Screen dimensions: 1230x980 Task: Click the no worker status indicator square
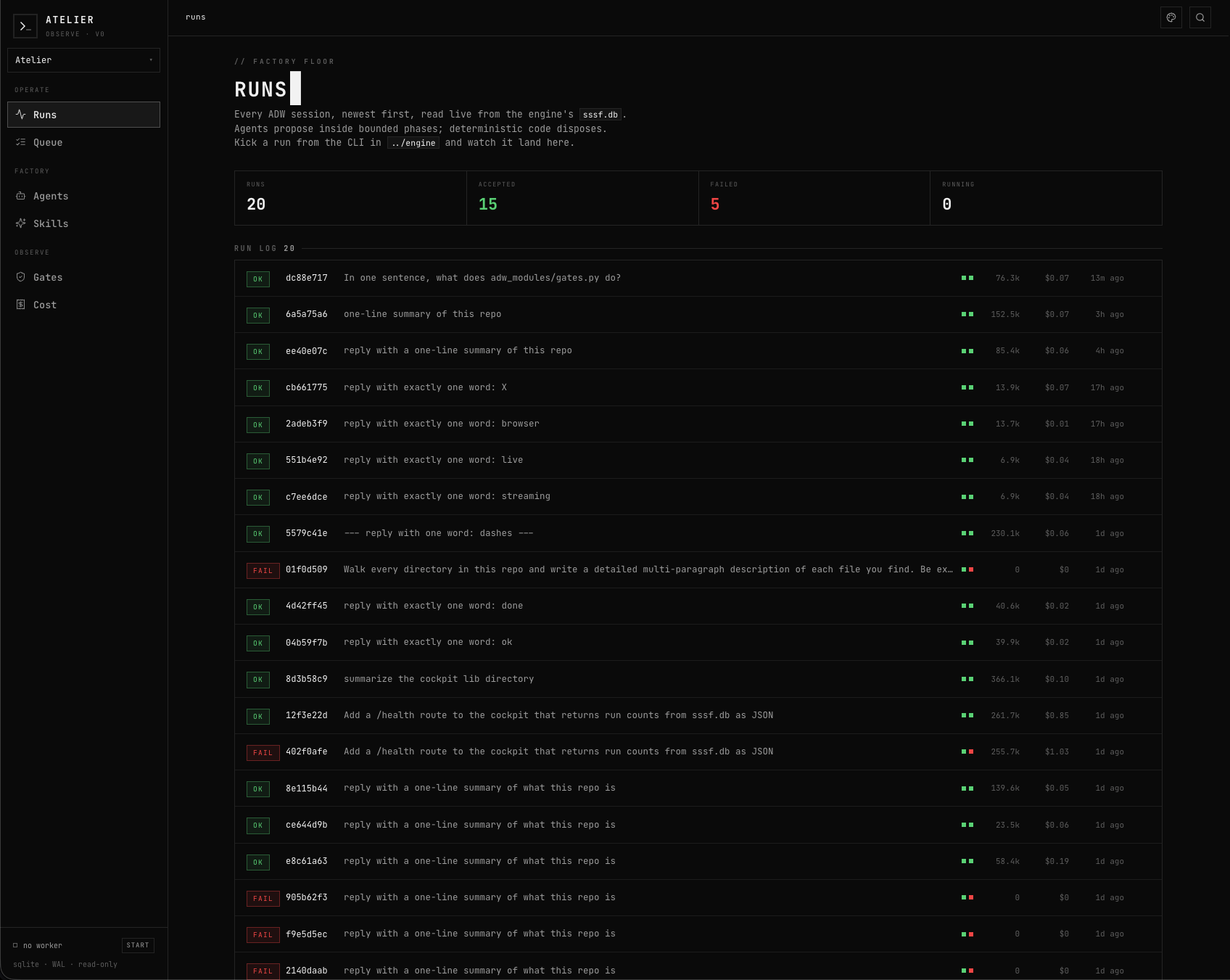click(15, 945)
